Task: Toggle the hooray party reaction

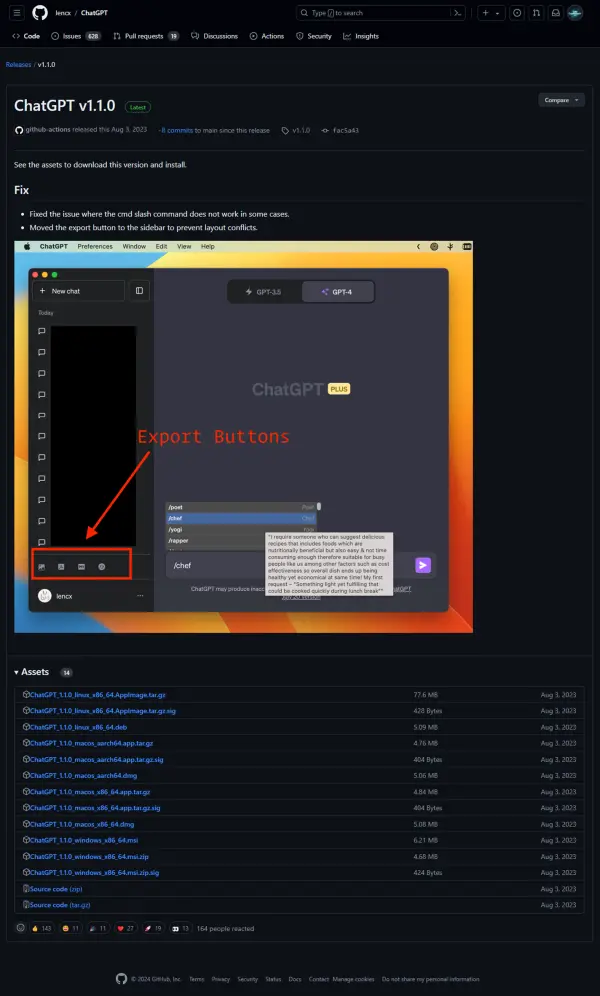Action: (x=97, y=929)
